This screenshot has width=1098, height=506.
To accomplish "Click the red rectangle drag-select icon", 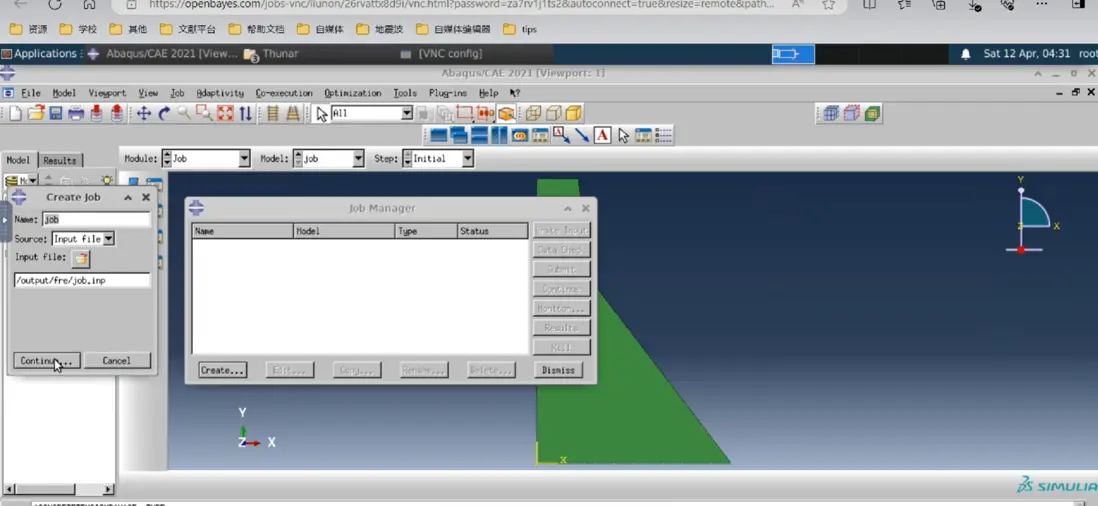I will point(464,113).
